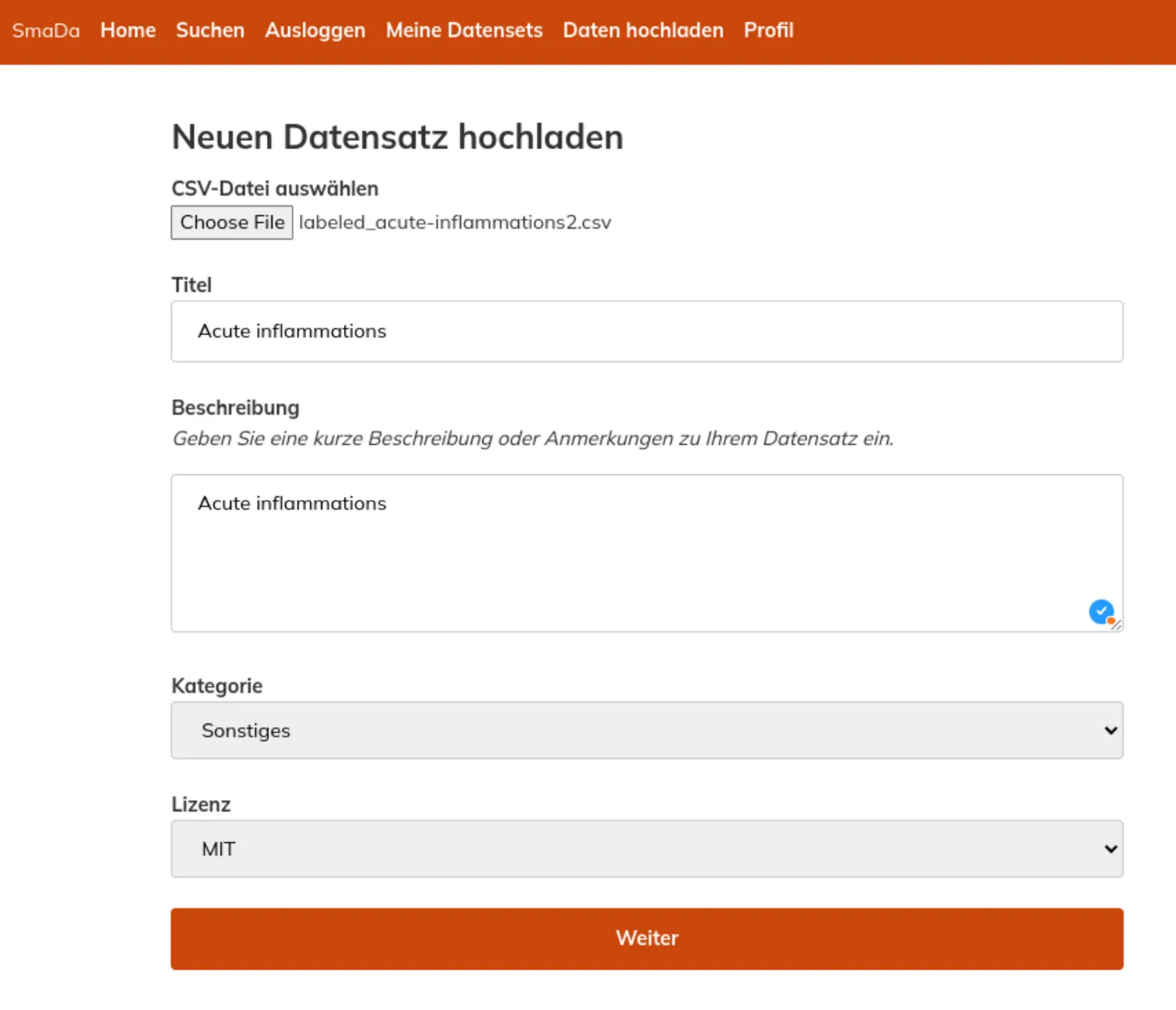Click the CSV-Datei auswählen label
Viewport: 1176px width, 1010px height.
[274, 188]
